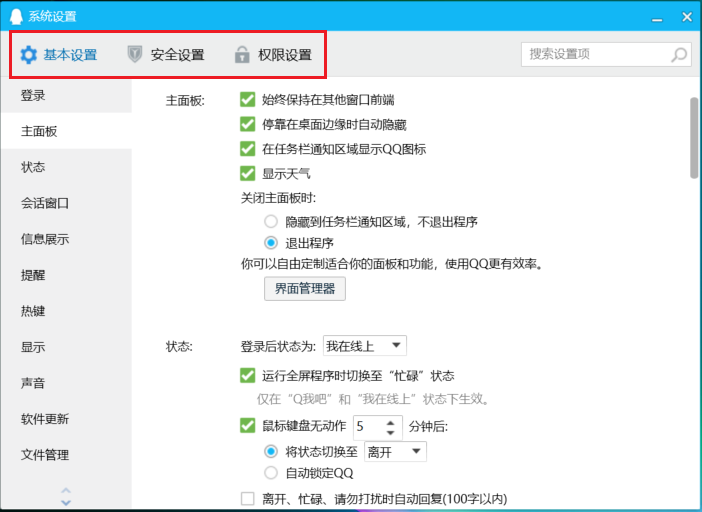Uncheck 始终保持在其他窗口前端
This screenshot has height=512, width=702.
pyautogui.click(x=248, y=99)
